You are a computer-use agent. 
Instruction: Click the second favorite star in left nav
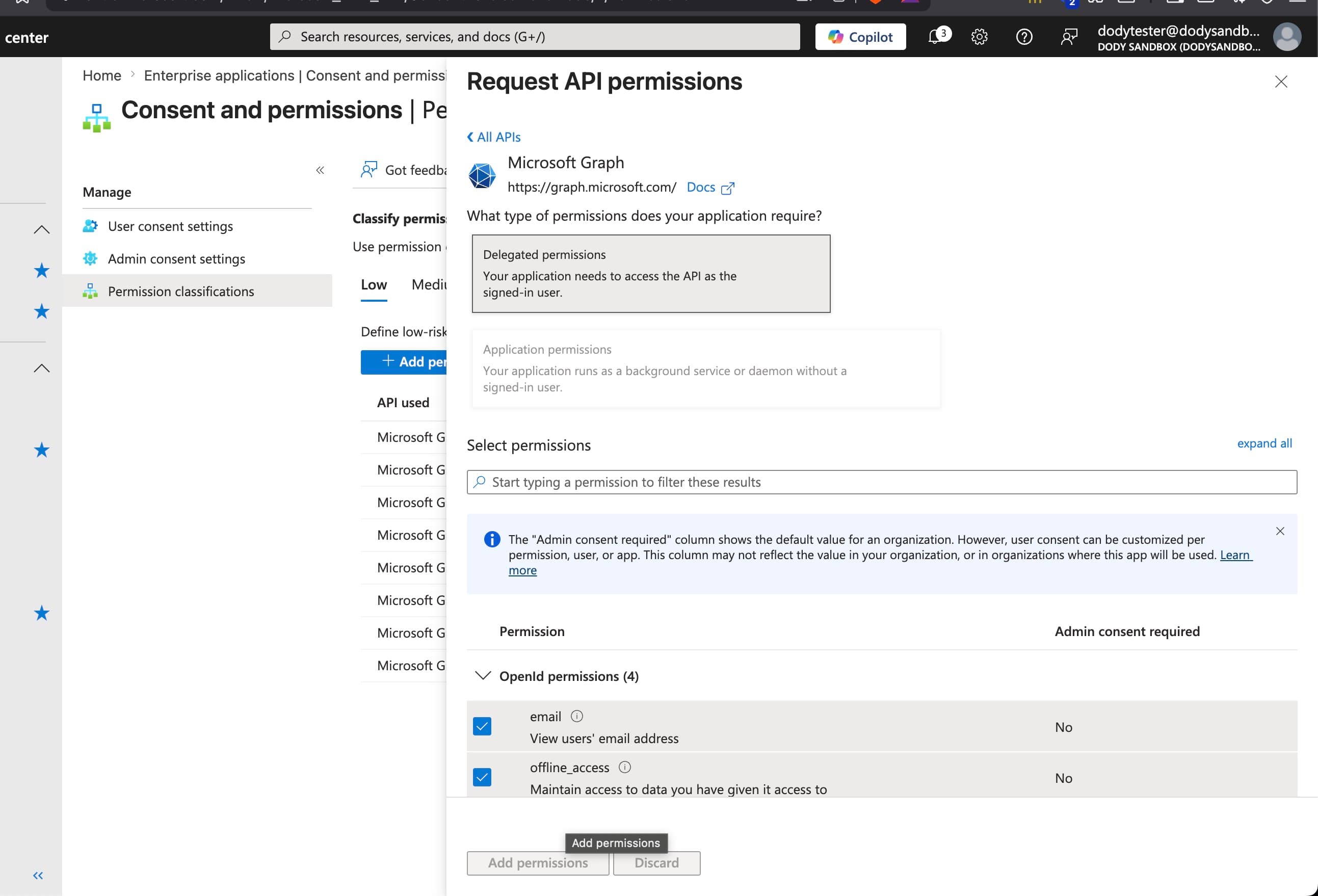41,311
